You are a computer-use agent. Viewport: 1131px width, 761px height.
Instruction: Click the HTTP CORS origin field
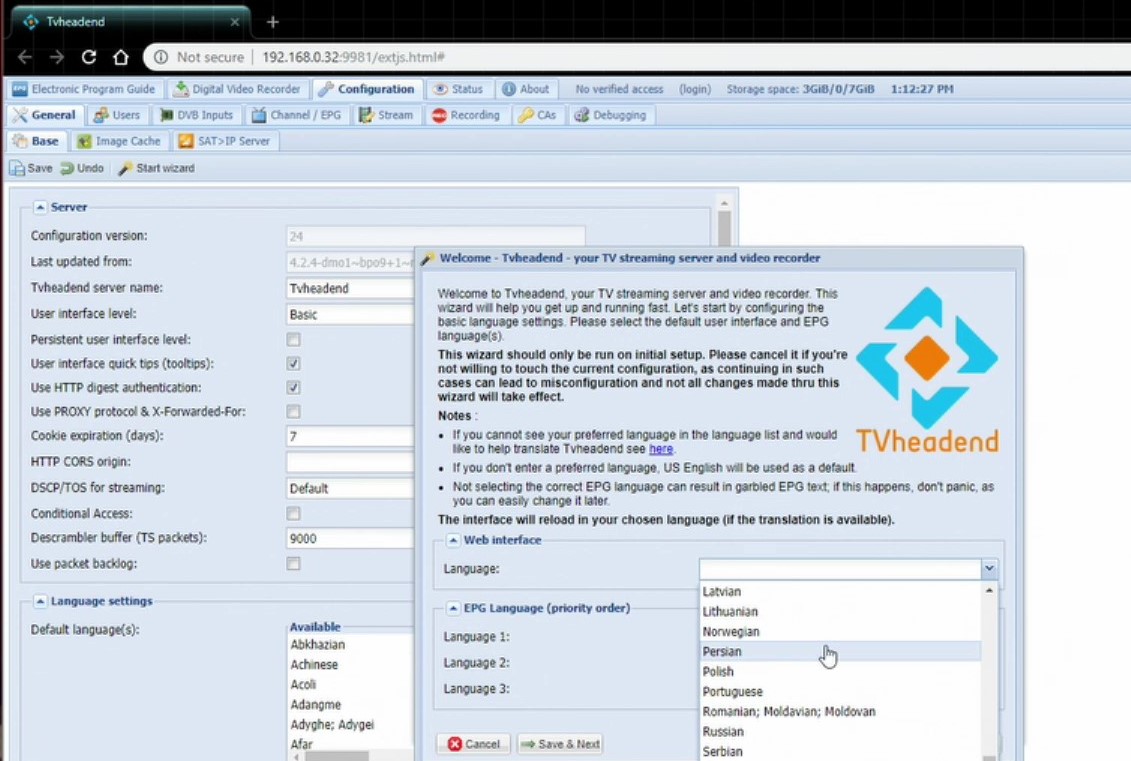click(x=351, y=462)
